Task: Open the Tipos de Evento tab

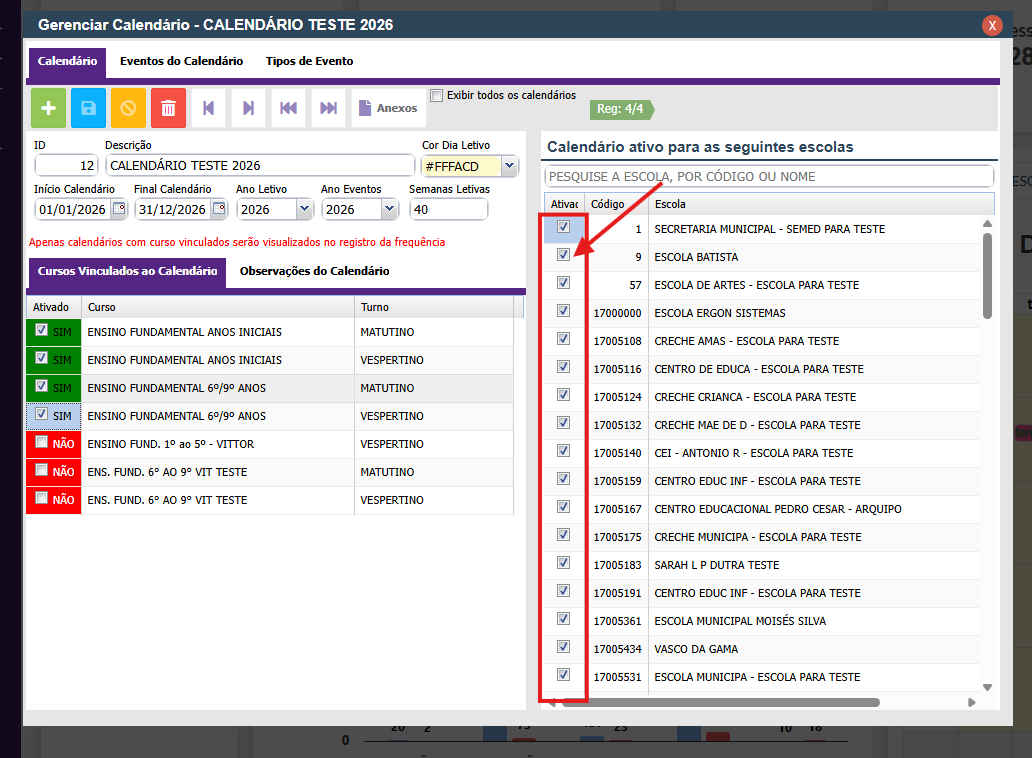Action: (309, 61)
